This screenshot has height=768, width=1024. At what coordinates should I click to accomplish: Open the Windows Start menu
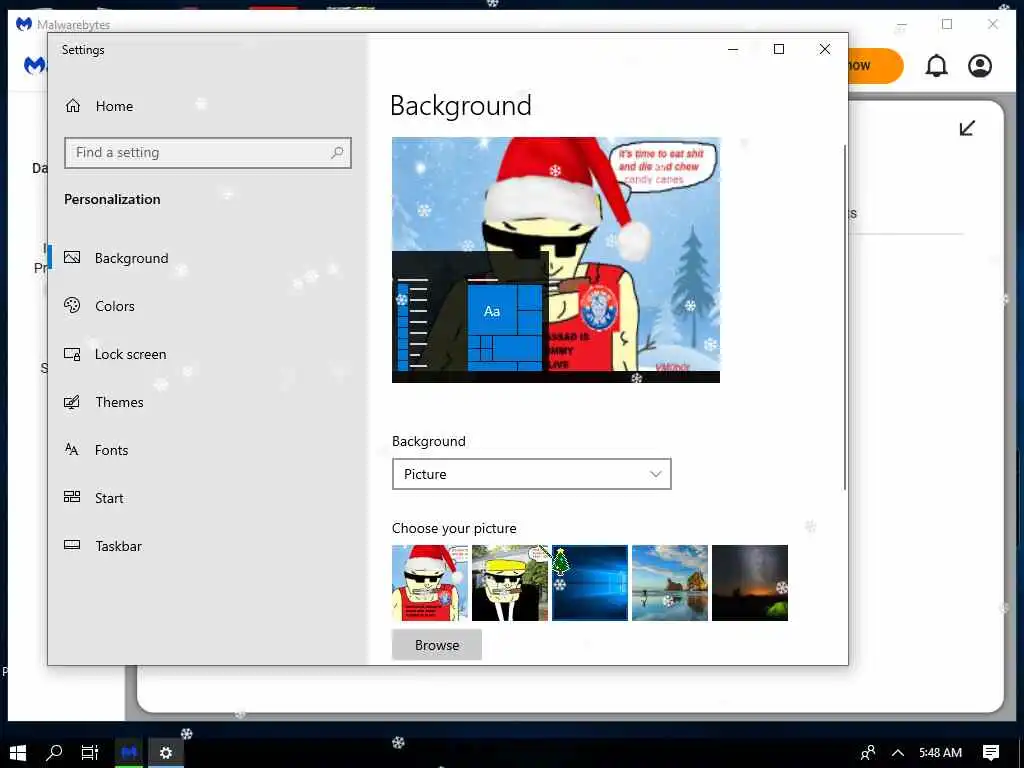18,753
